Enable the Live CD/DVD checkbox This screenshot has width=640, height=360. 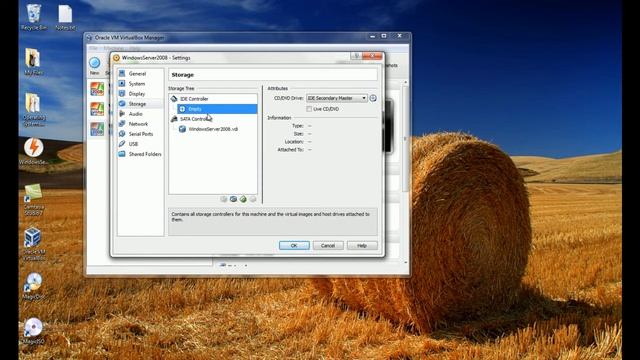point(309,109)
